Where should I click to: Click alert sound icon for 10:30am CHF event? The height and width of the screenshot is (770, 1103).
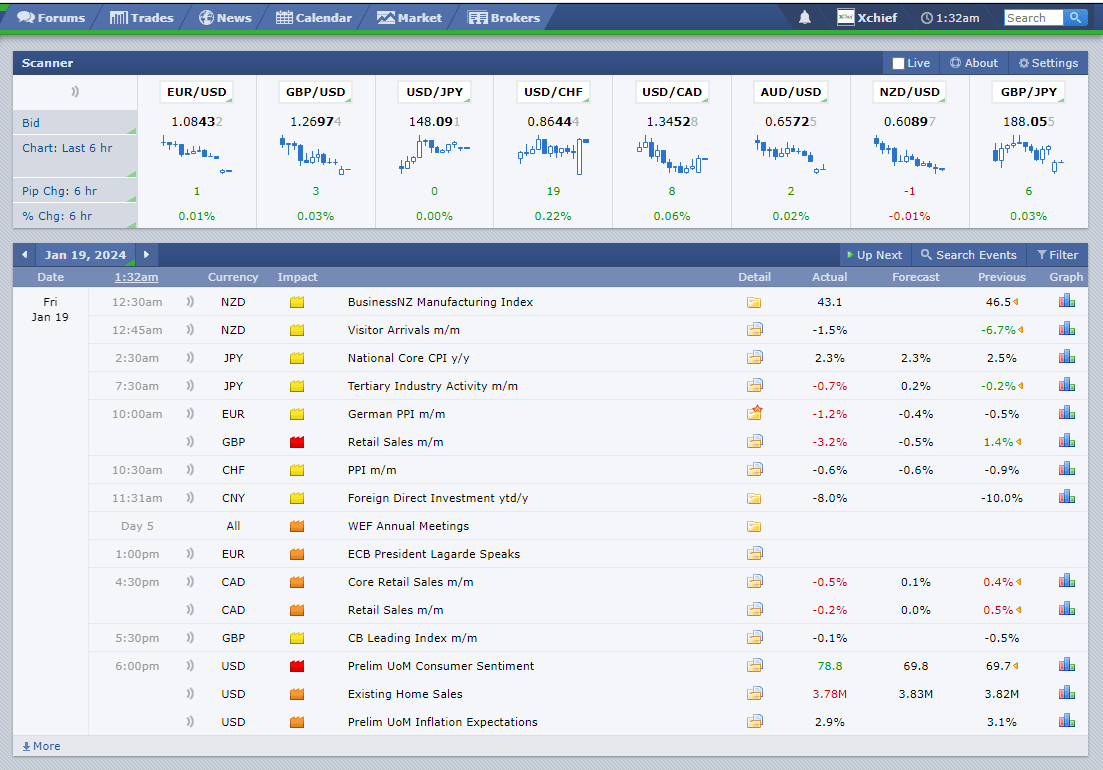click(x=190, y=470)
